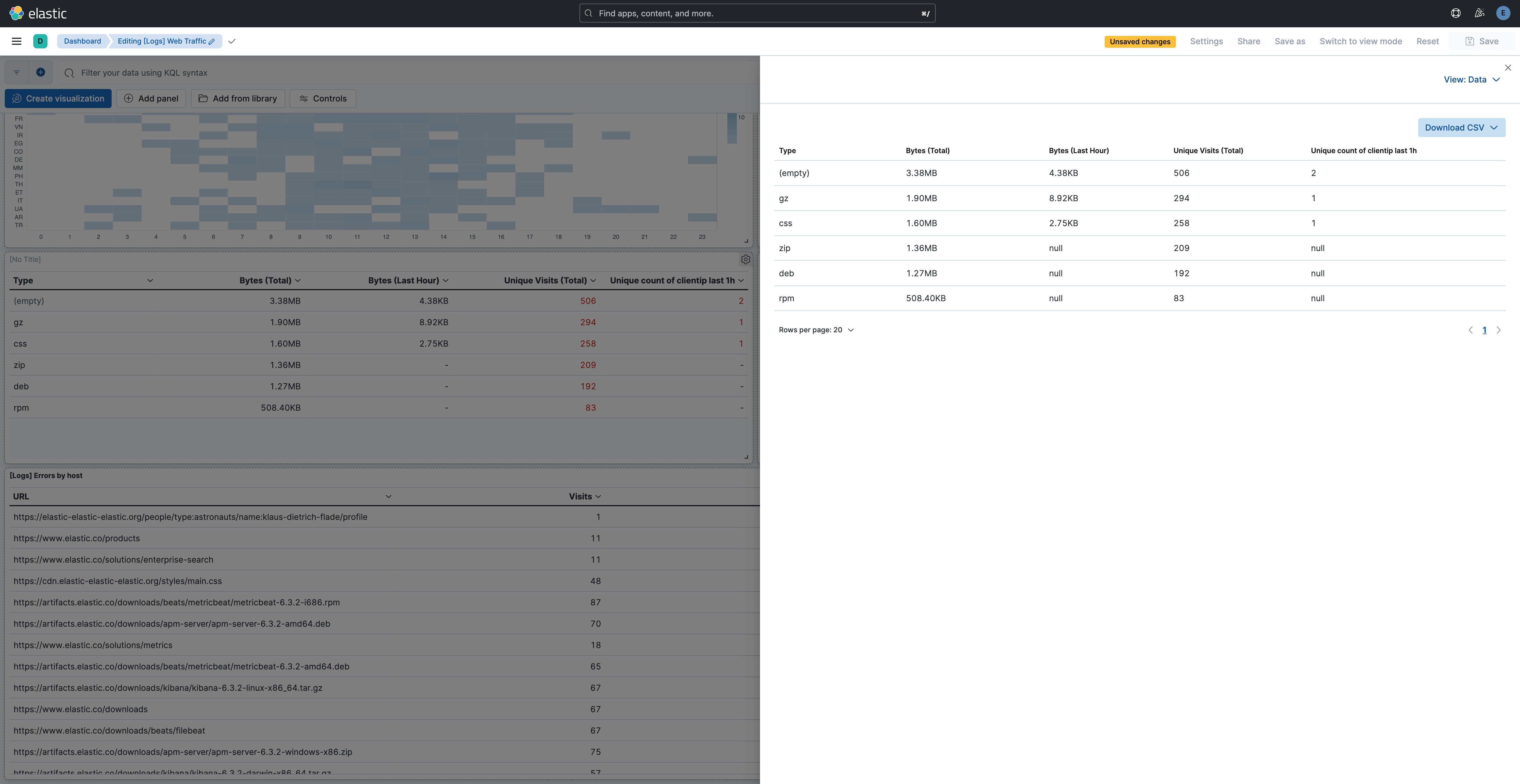Navigate back via the Dashboard breadcrumb

click(x=82, y=41)
